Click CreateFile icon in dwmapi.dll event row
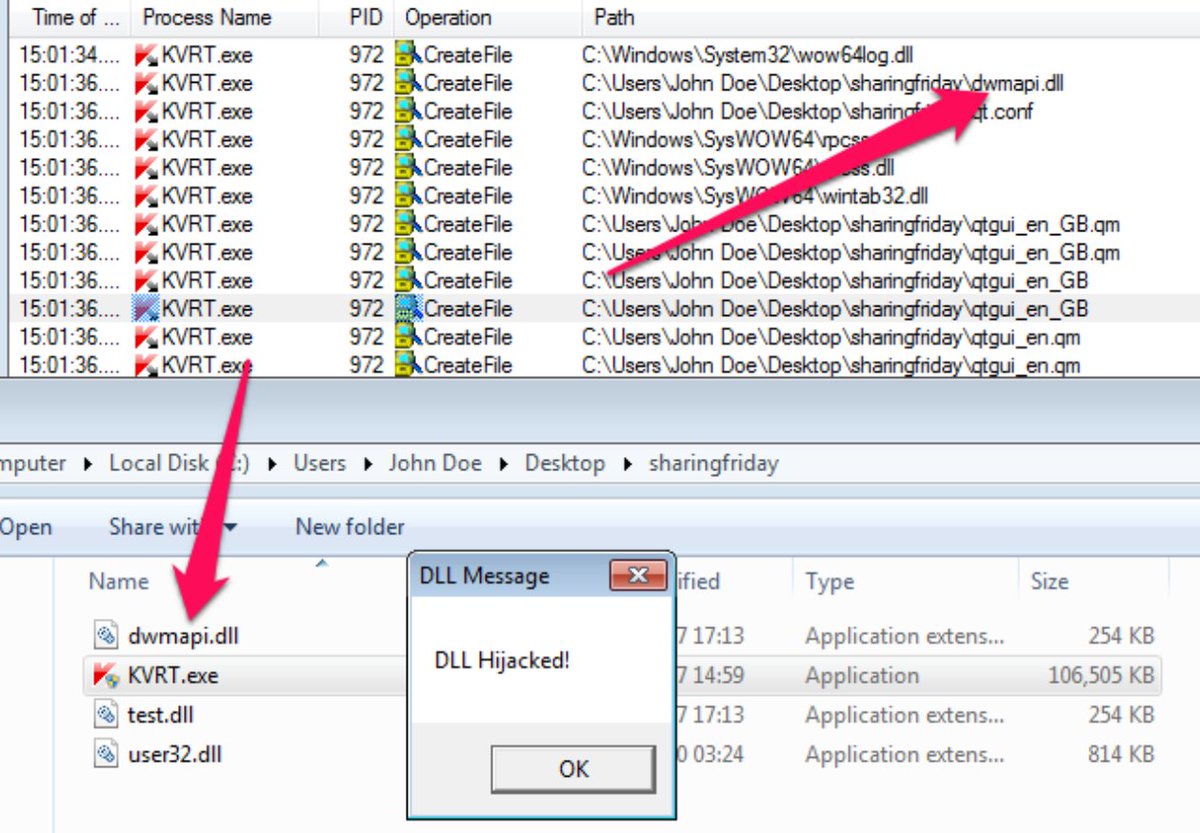The width and height of the screenshot is (1200, 833). (407, 82)
